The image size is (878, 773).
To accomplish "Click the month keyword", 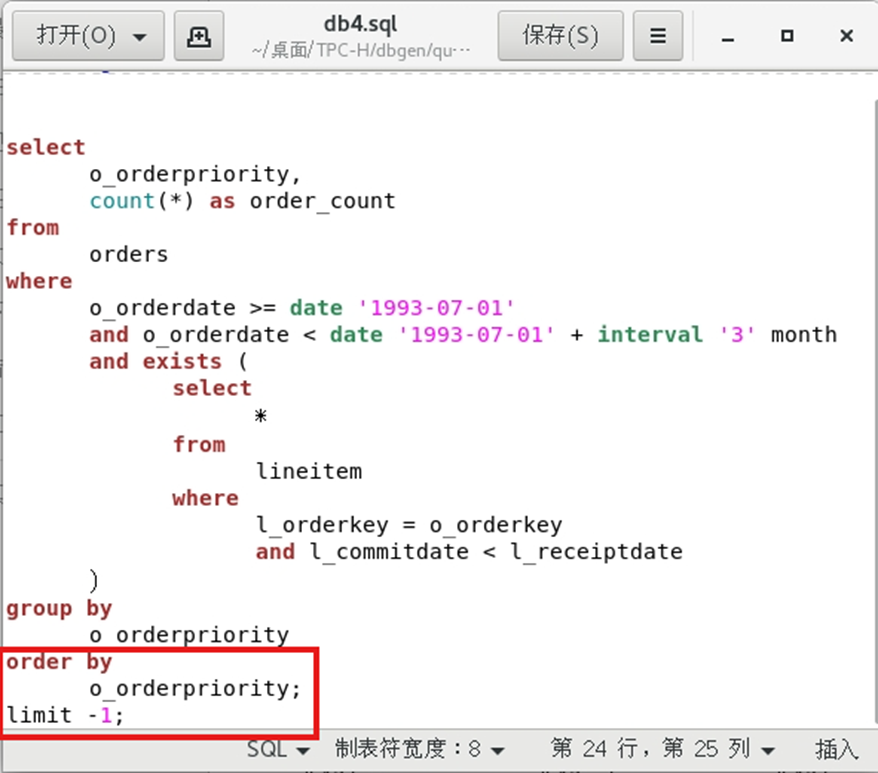I will coord(804,334).
